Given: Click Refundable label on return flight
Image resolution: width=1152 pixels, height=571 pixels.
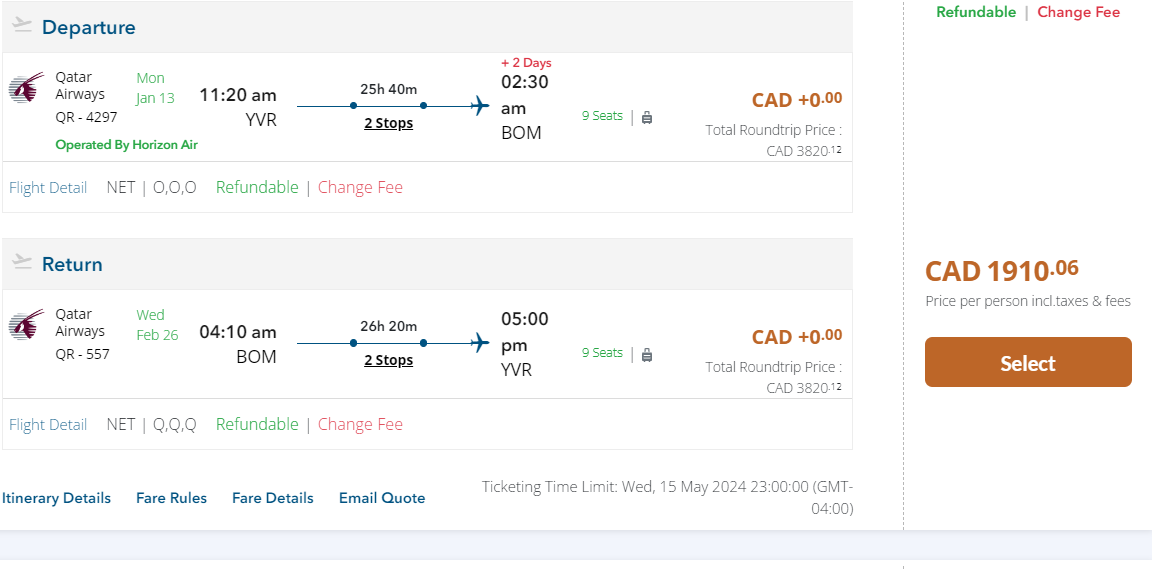Looking at the screenshot, I should 257,424.
